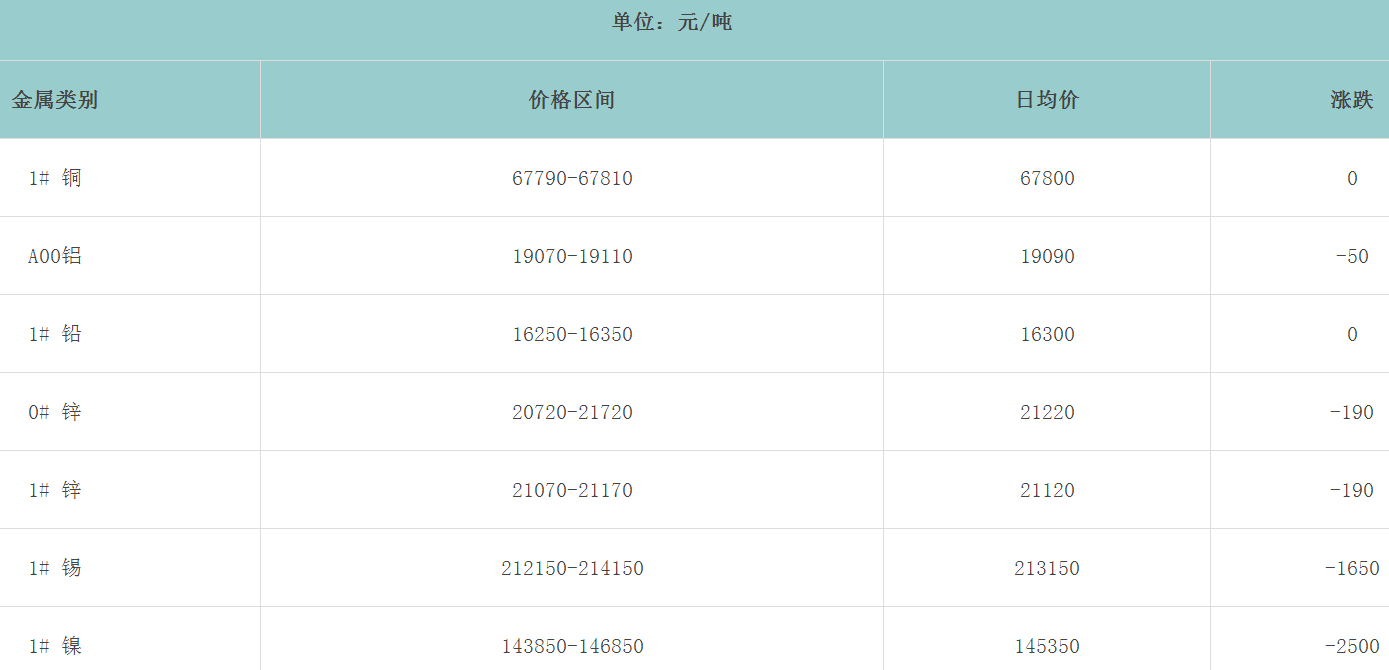
Task: Click the price range 67790-67810
Action: tap(572, 179)
